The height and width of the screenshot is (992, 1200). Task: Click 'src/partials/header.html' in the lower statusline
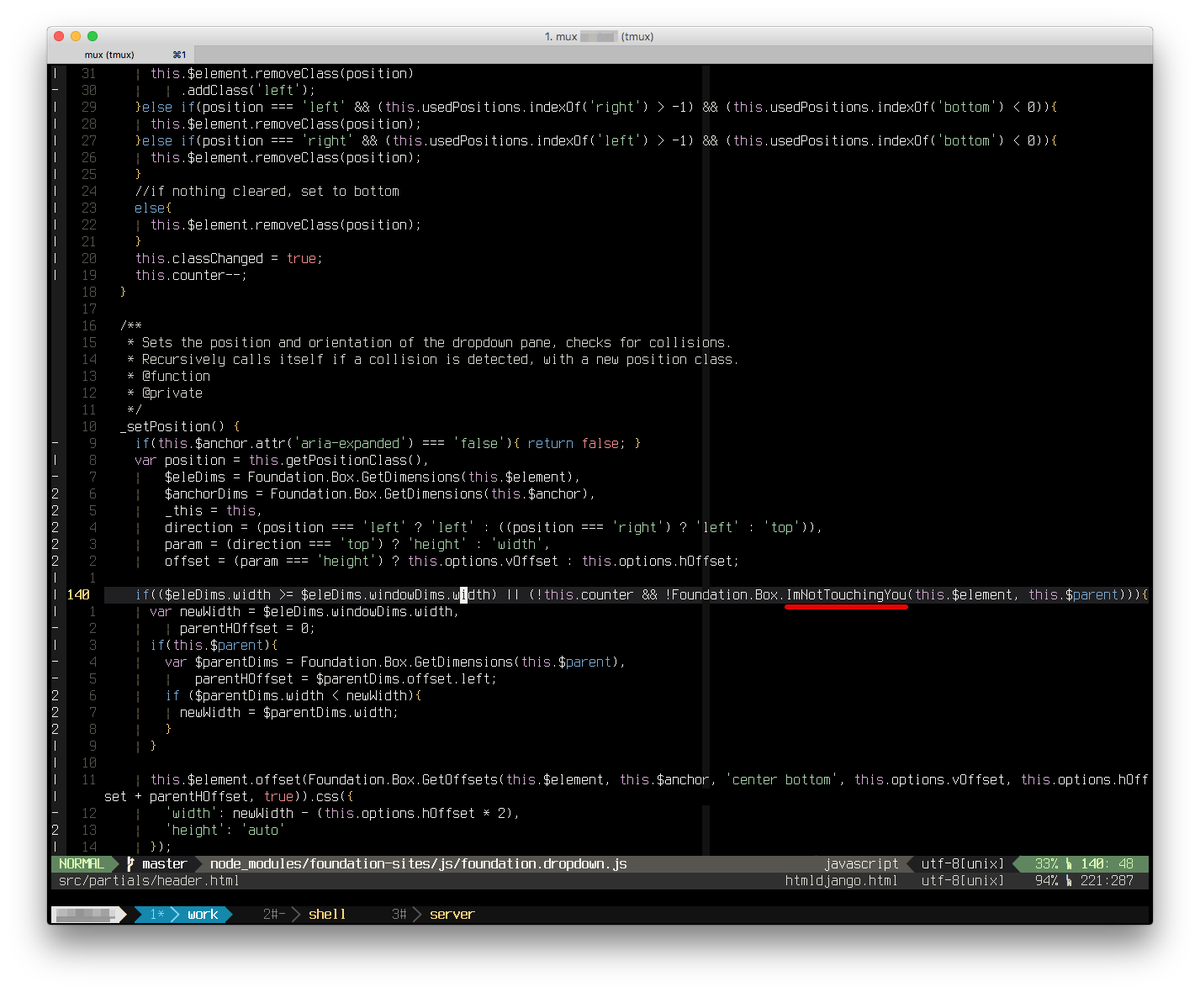[x=149, y=880]
